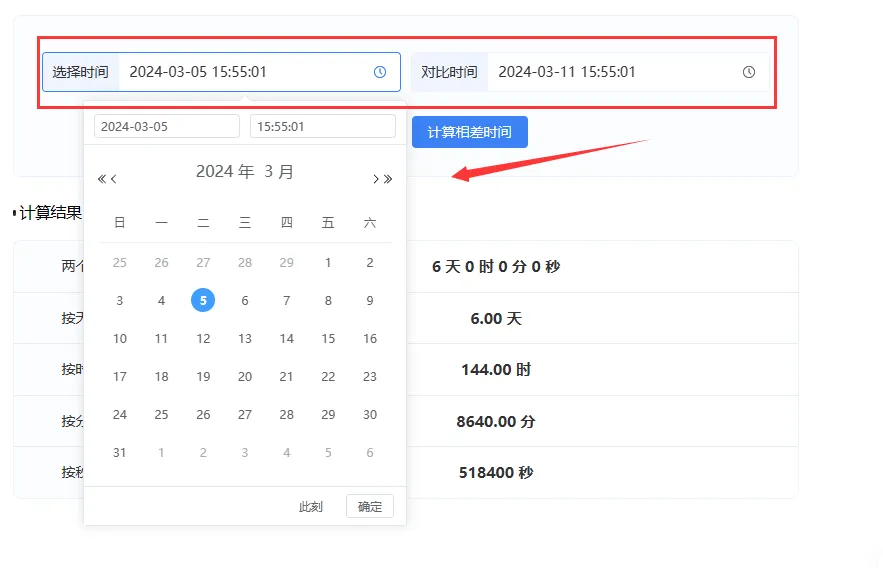Click result value 518400 秒
This screenshot has width=883, height=568.
(x=496, y=472)
